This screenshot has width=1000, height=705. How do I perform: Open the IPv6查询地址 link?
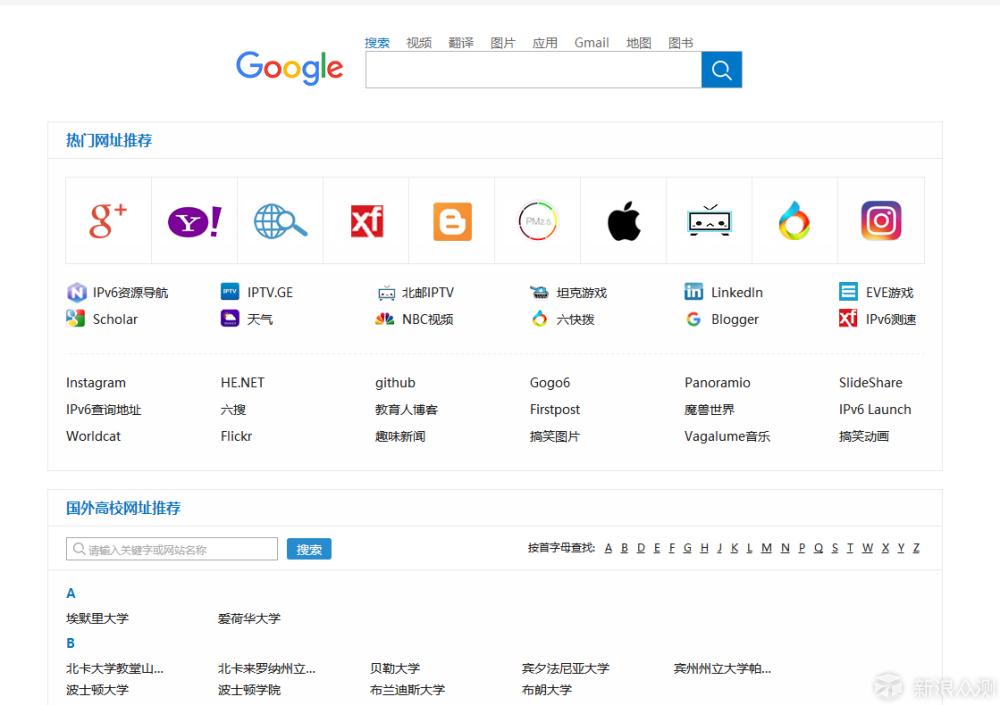pyautogui.click(x=103, y=410)
